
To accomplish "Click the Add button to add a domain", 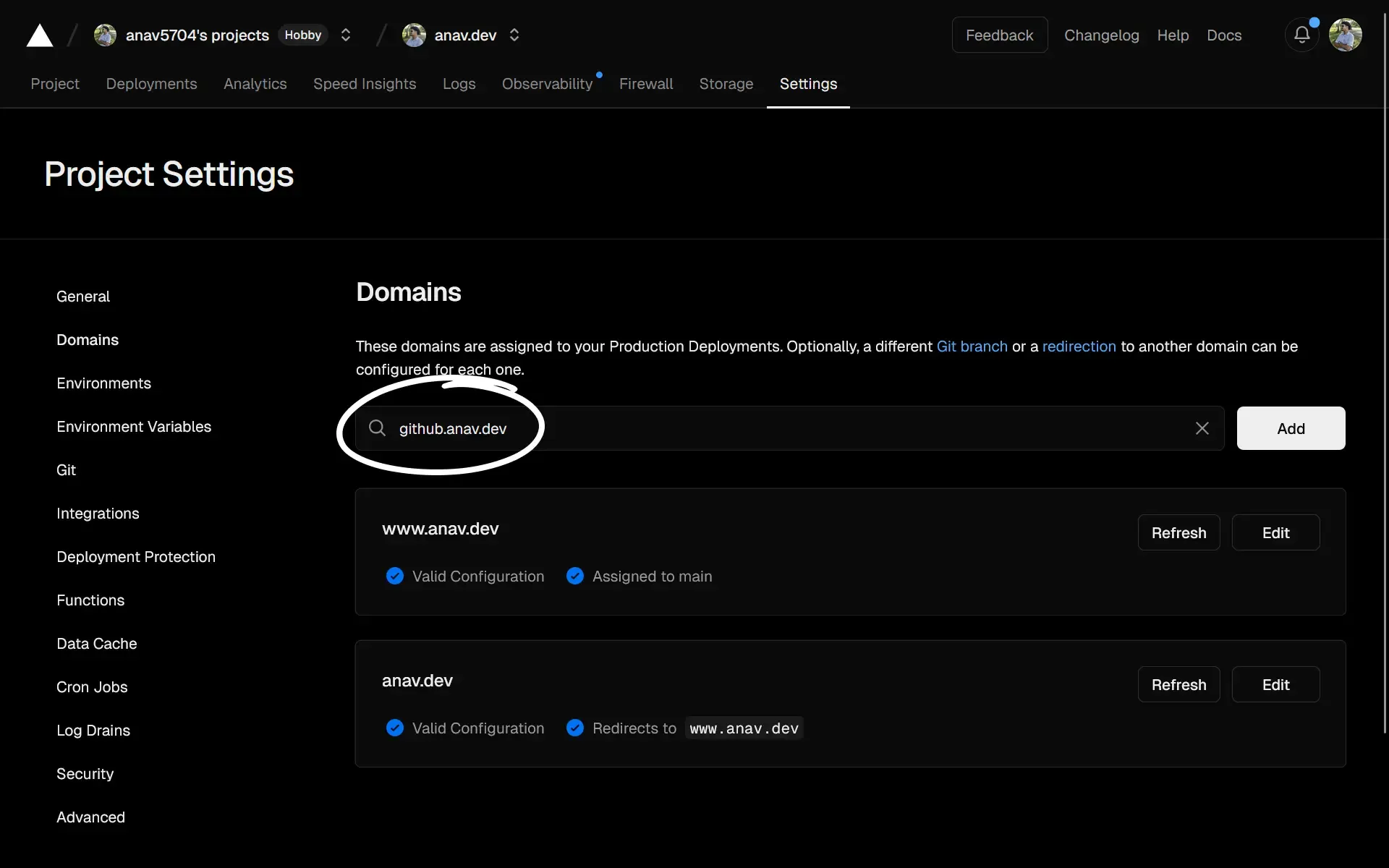I will click(1291, 428).
